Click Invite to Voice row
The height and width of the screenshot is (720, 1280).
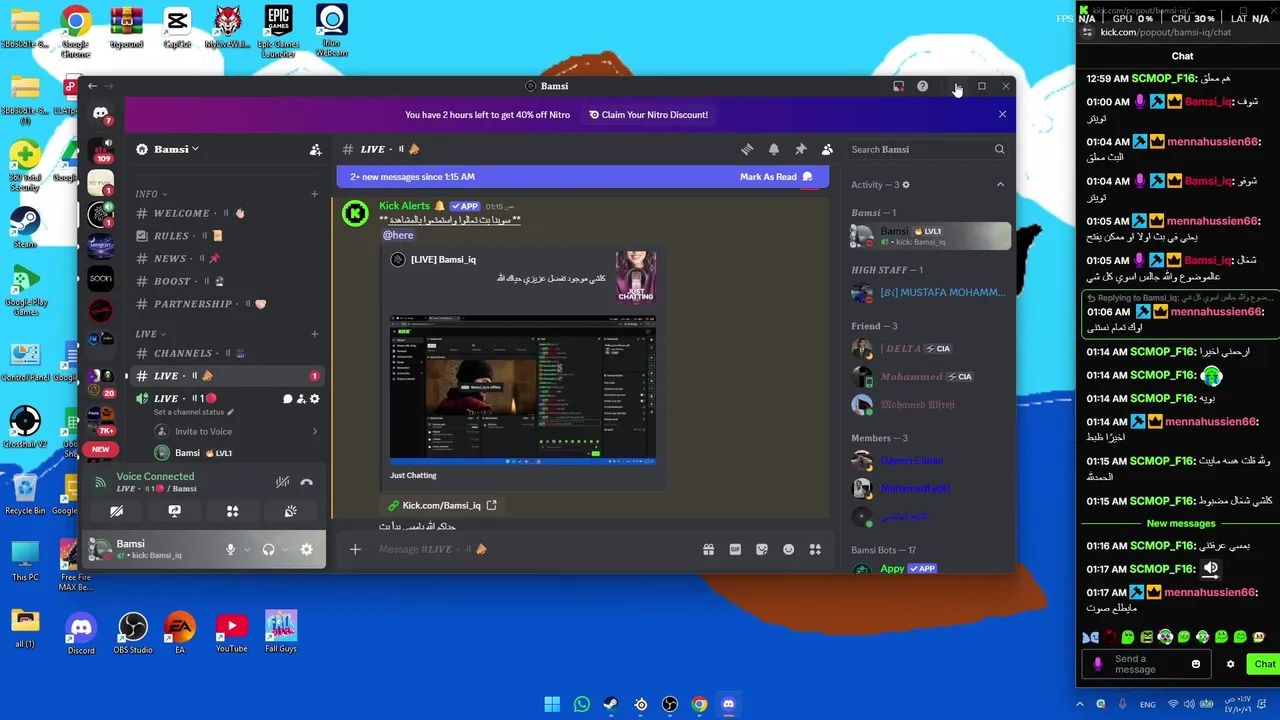(236, 432)
